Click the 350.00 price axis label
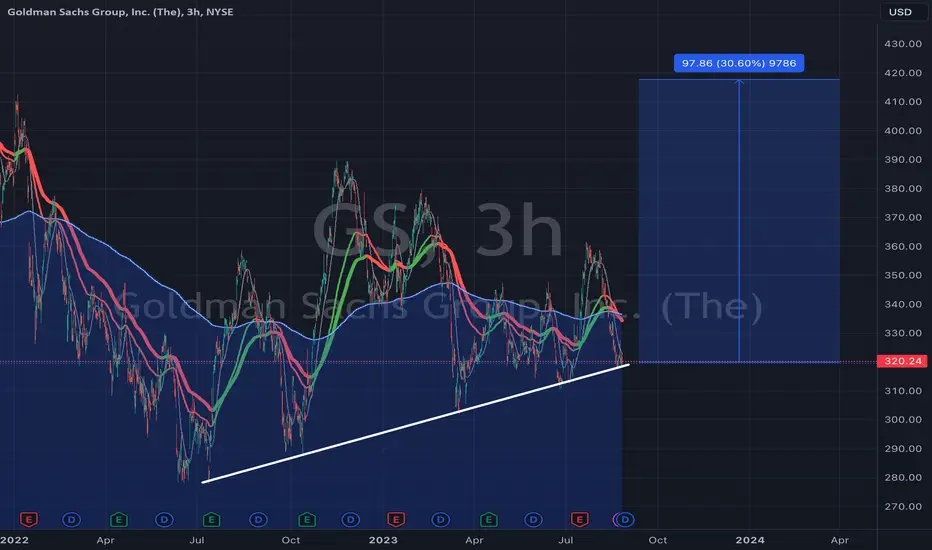Image resolution: width=932 pixels, height=550 pixels. pos(903,275)
